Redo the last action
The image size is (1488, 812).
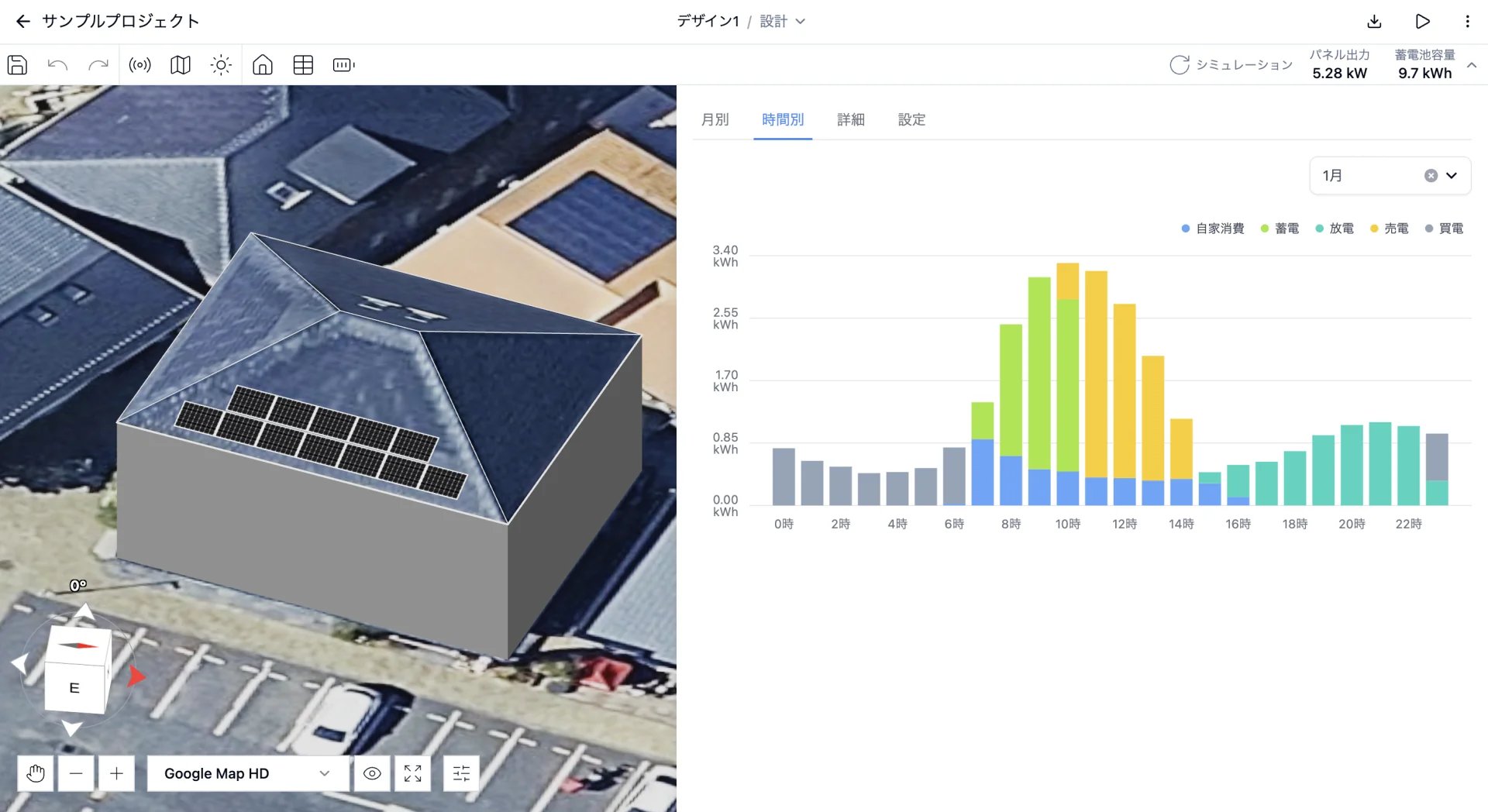click(98, 65)
